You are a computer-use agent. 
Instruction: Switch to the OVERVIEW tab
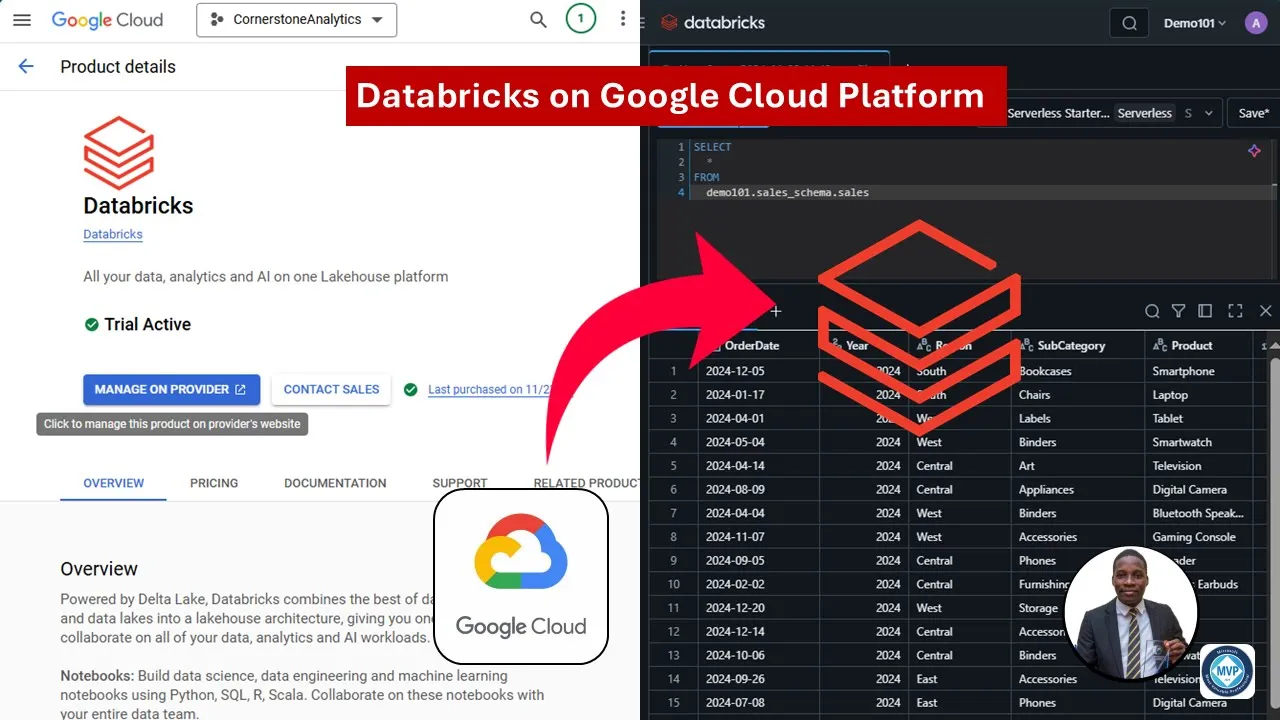click(x=113, y=483)
